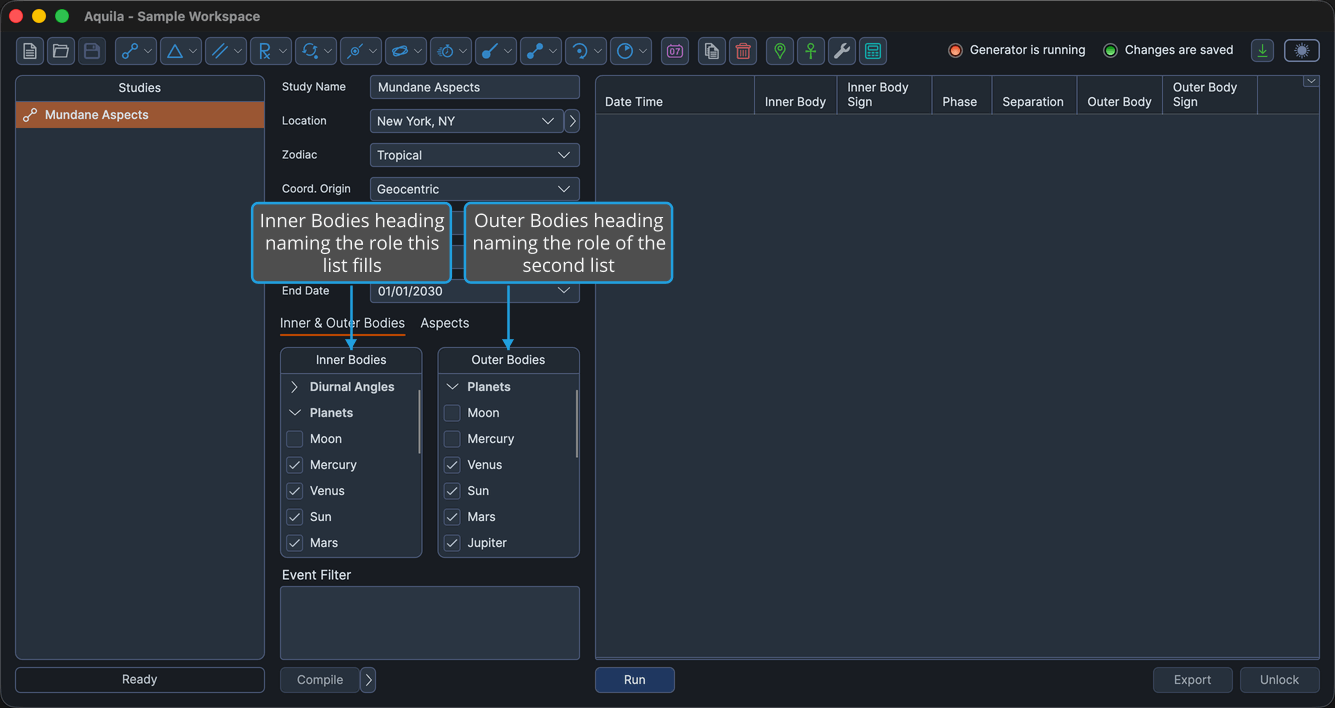The height and width of the screenshot is (708, 1335).
Task: Click arrow button beside Compile
Action: point(368,680)
